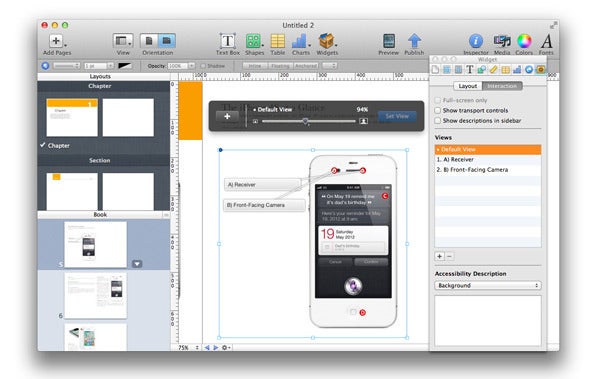Select page 5 thumbnail in Book
Screen dimensions: 606x379
(x=95, y=245)
